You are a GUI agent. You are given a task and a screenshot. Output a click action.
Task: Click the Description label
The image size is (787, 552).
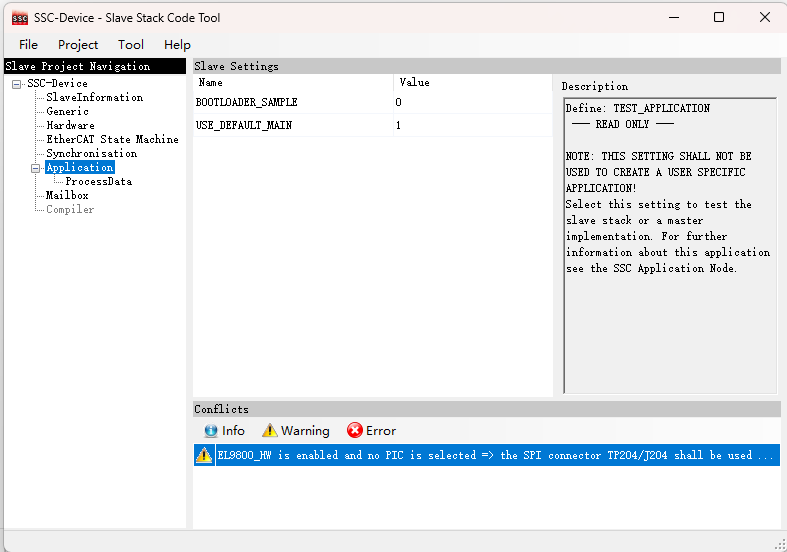tap(595, 86)
